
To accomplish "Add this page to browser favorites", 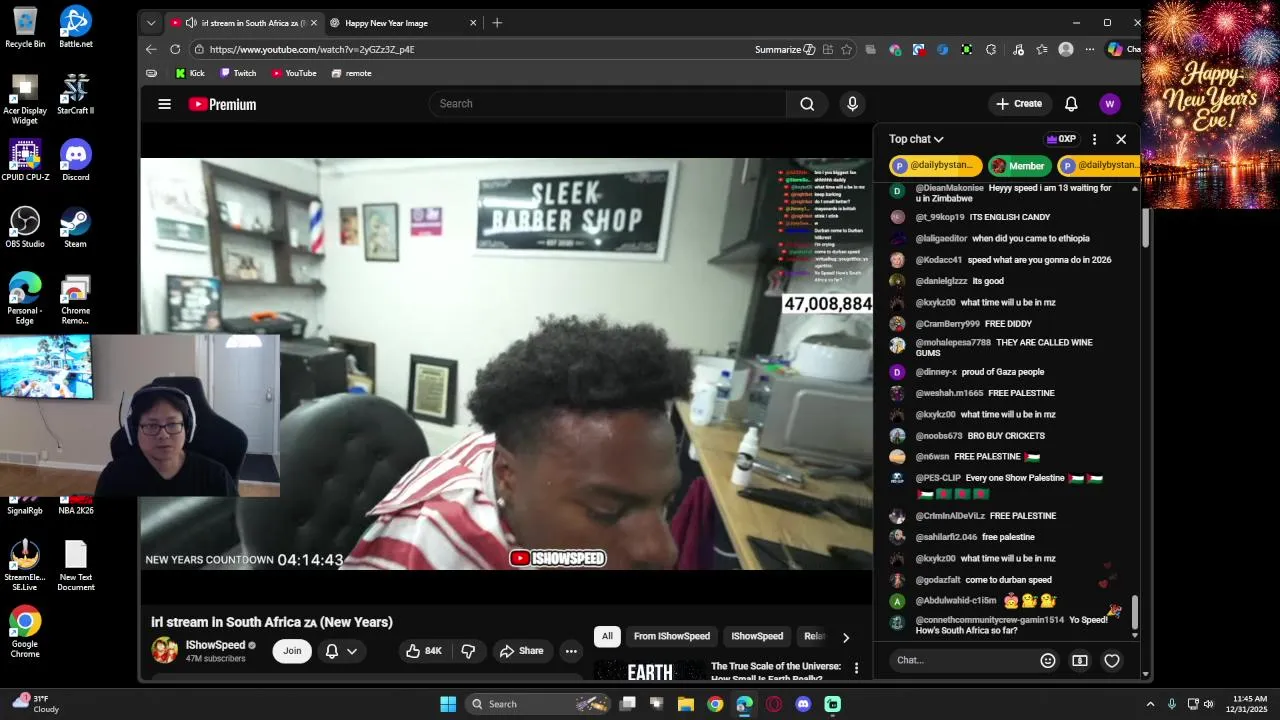I will coord(847,49).
